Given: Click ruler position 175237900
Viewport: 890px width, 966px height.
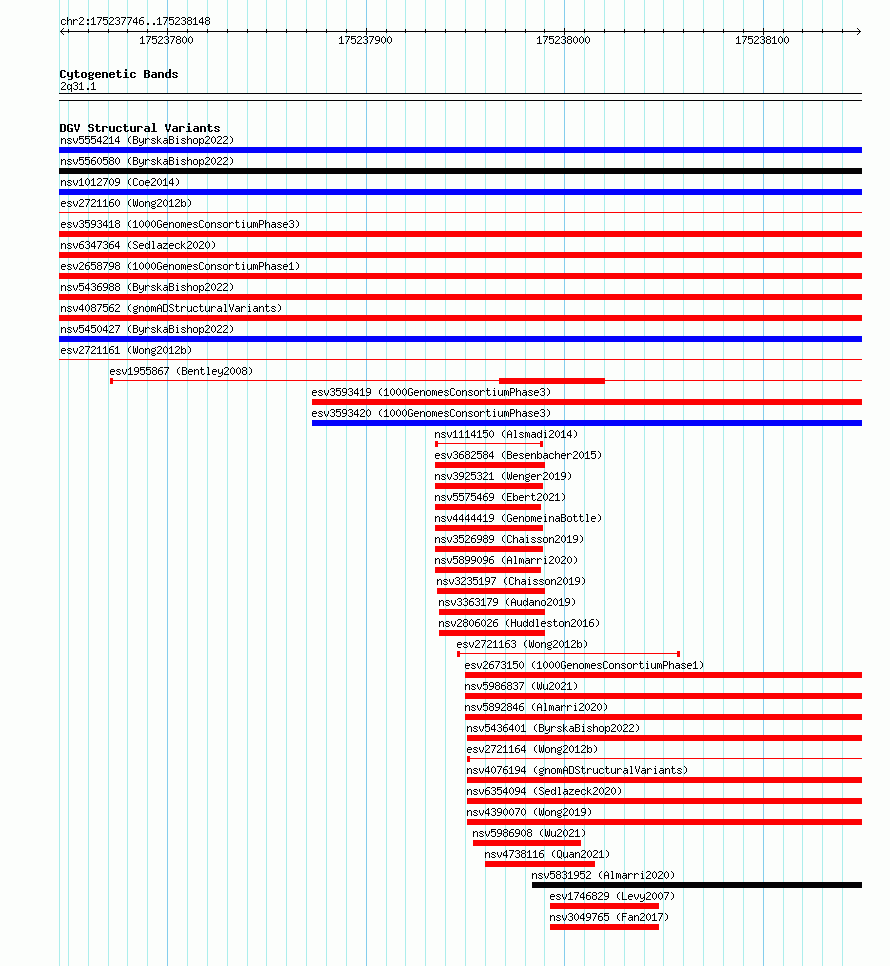Looking at the screenshot, I should tap(365, 40).
